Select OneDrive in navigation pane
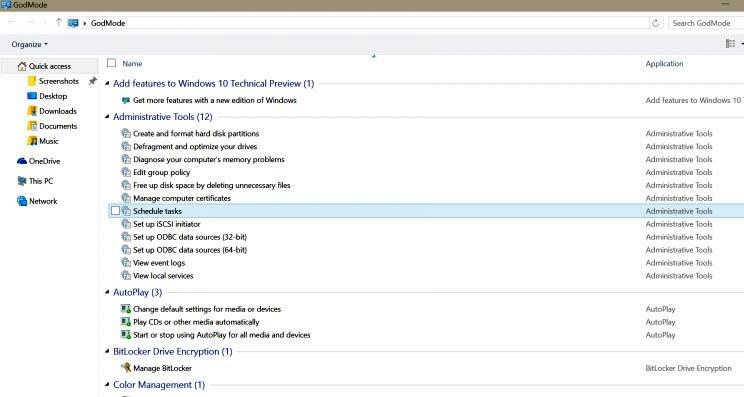The width and height of the screenshot is (744, 397). pos(45,161)
